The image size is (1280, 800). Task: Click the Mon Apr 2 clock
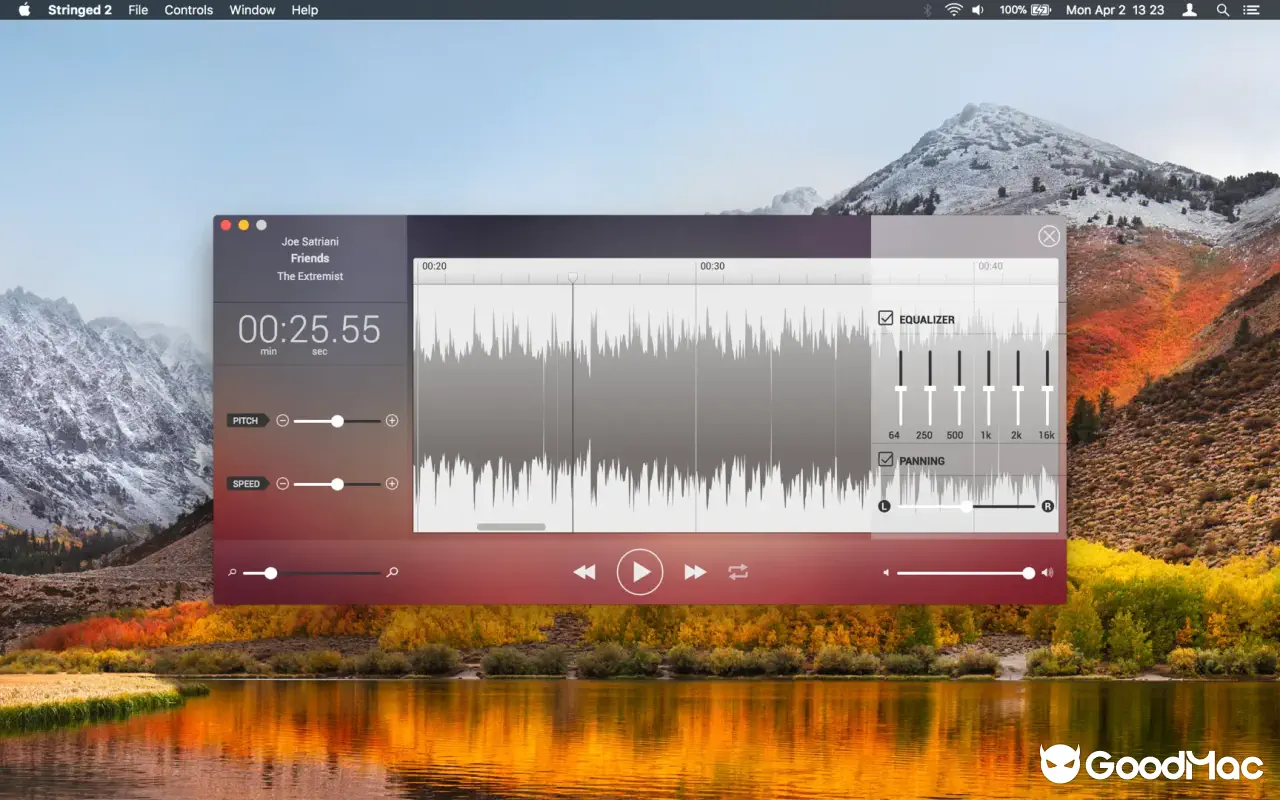point(1115,10)
